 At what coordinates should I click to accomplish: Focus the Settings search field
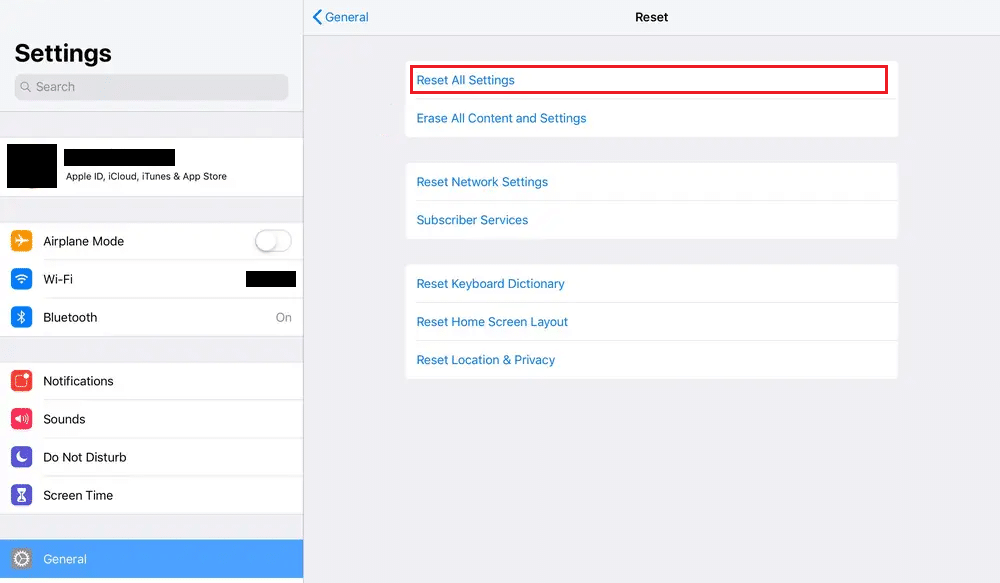point(151,87)
